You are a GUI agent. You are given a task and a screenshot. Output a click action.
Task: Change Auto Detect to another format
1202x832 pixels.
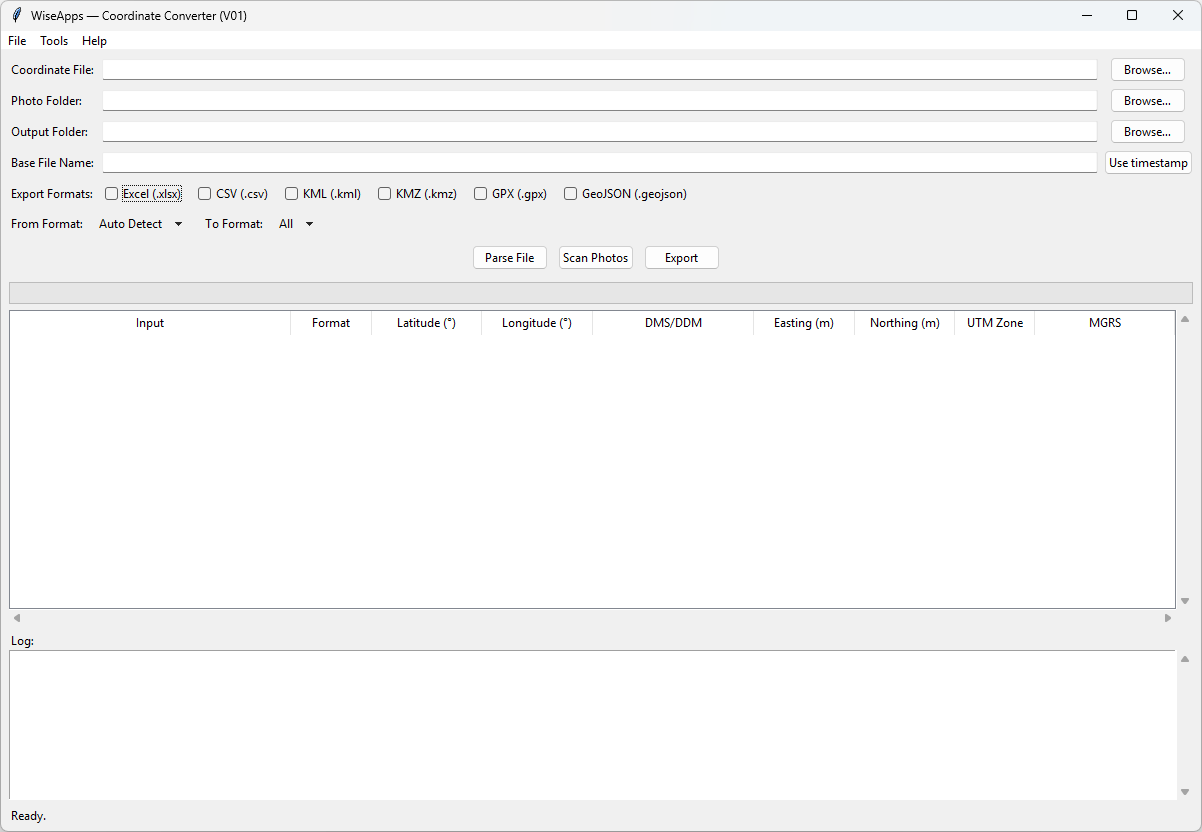click(x=140, y=224)
